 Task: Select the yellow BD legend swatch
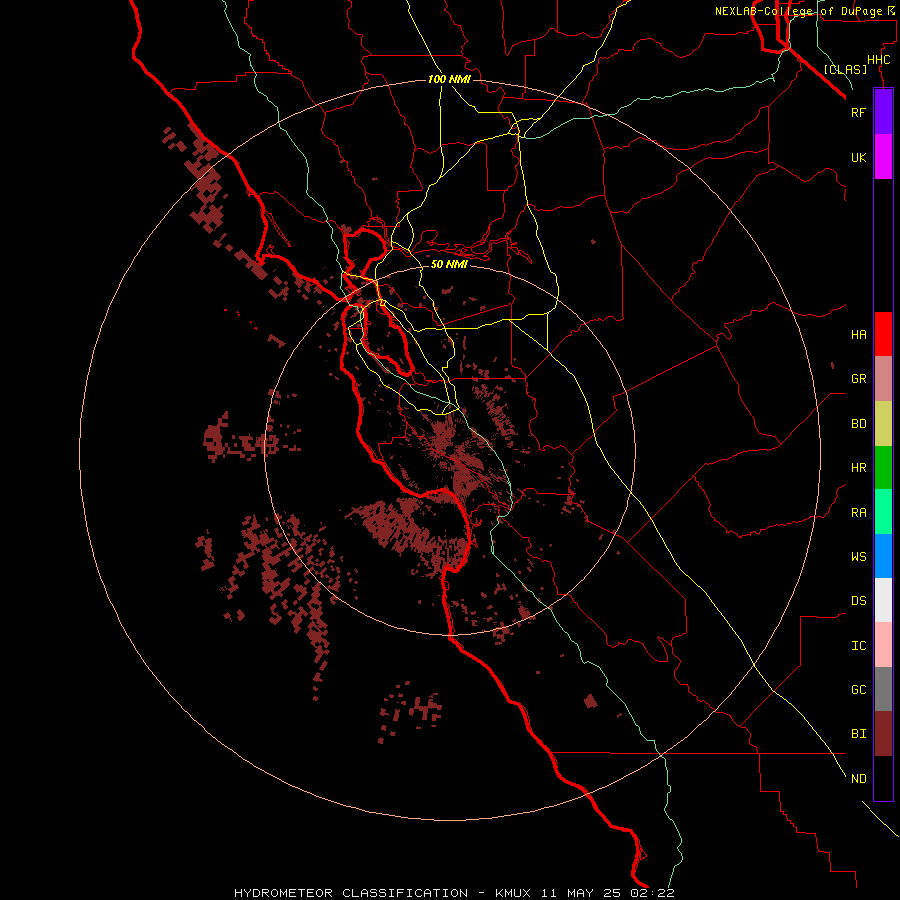(x=883, y=424)
